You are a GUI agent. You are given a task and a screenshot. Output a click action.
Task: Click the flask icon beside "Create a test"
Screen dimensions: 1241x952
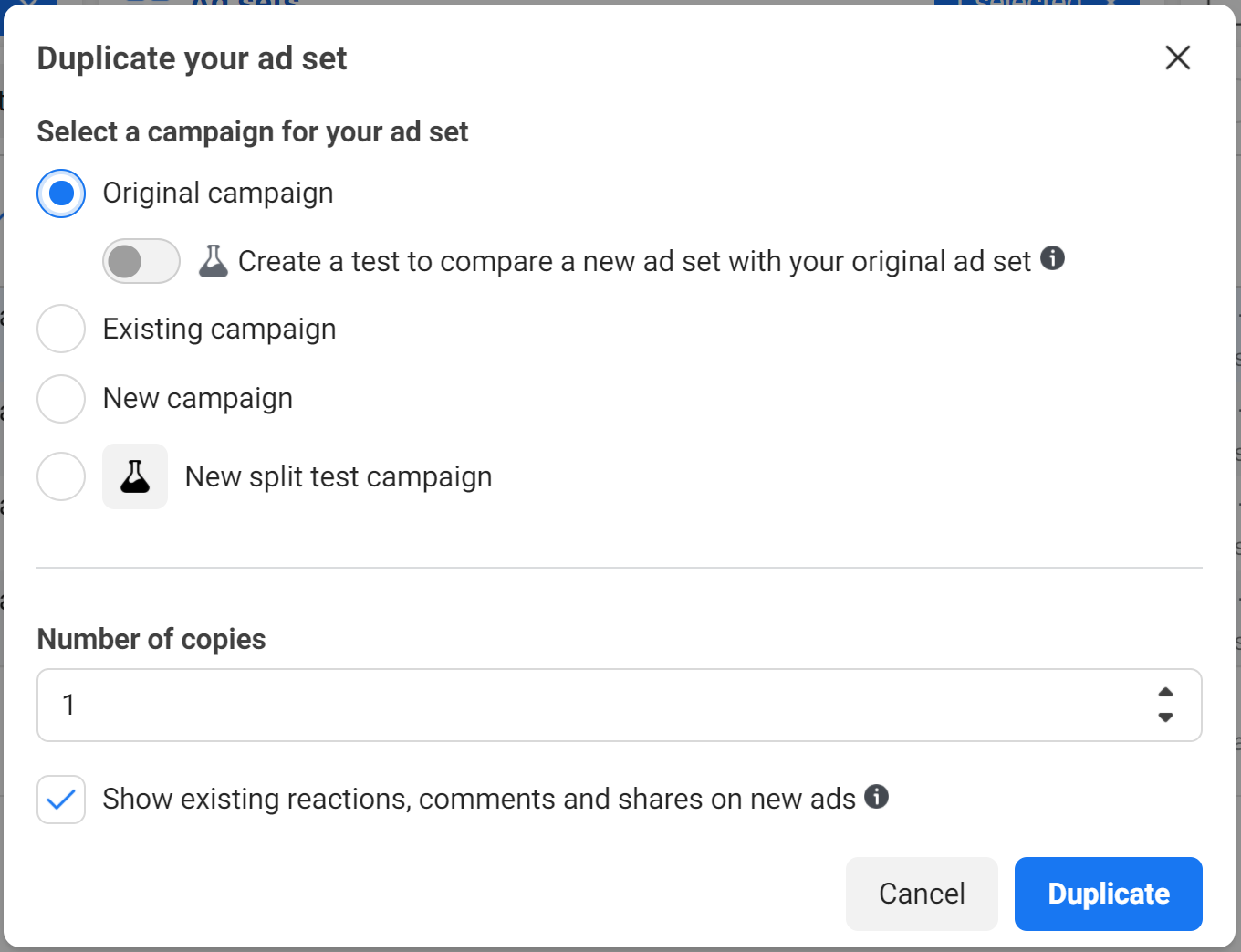pos(214,262)
